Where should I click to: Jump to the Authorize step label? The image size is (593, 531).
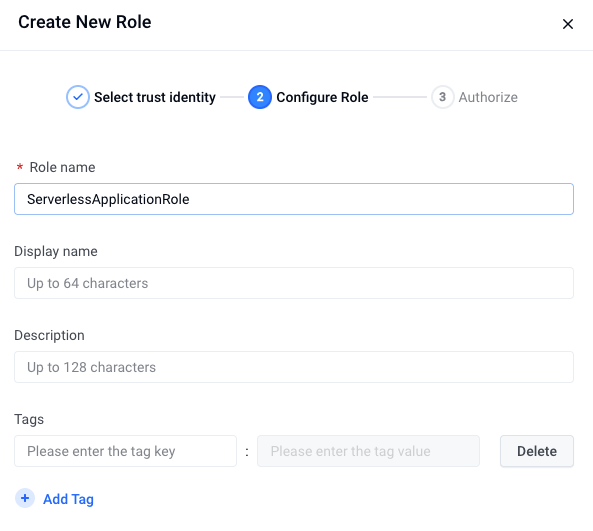pyautogui.click(x=488, y=97)
